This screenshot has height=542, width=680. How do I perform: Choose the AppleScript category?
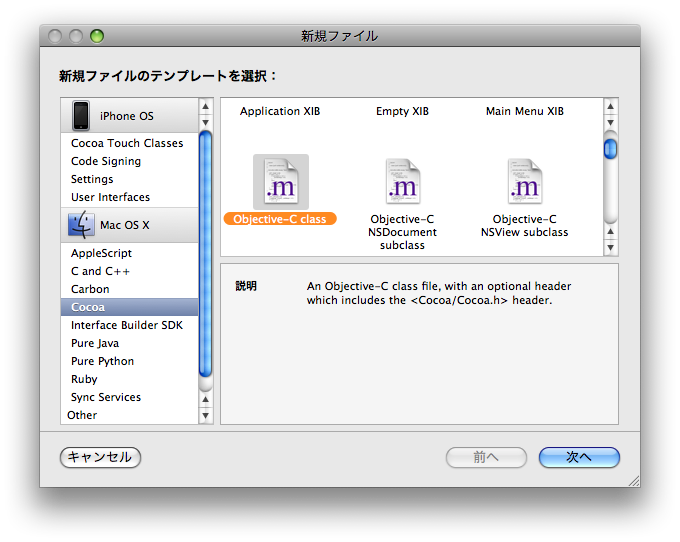pyautogui.click(x=130, y=253)
